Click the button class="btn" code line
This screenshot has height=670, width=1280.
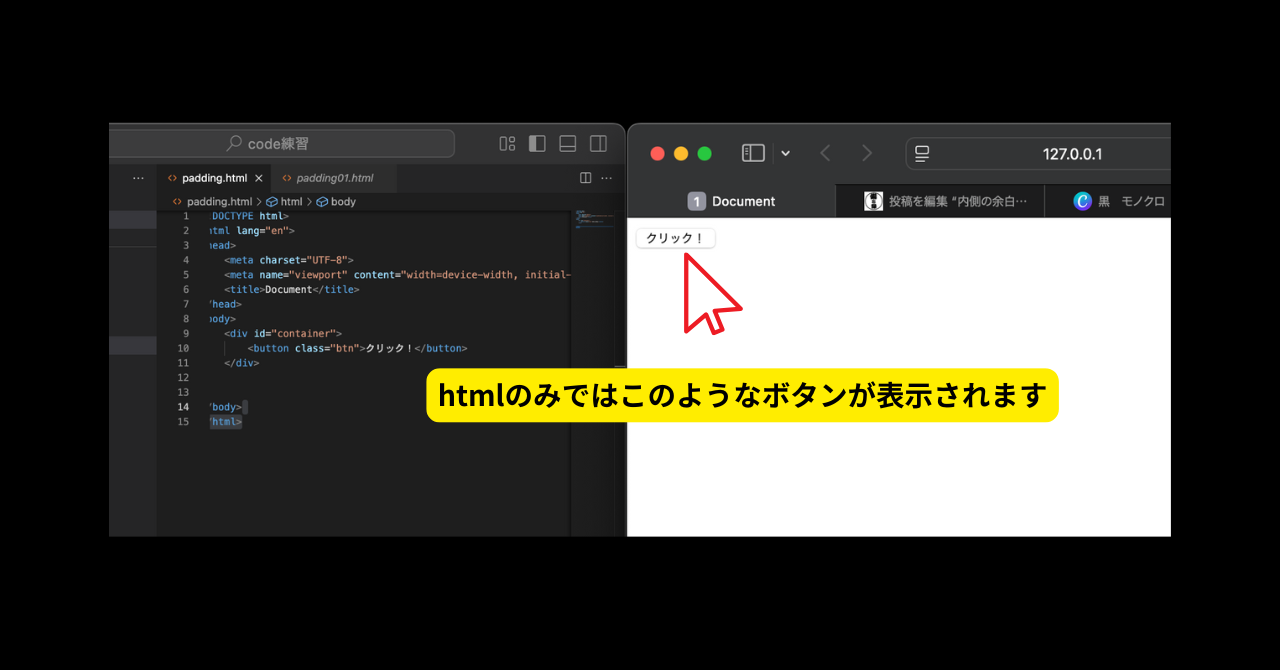pos(358,348)
